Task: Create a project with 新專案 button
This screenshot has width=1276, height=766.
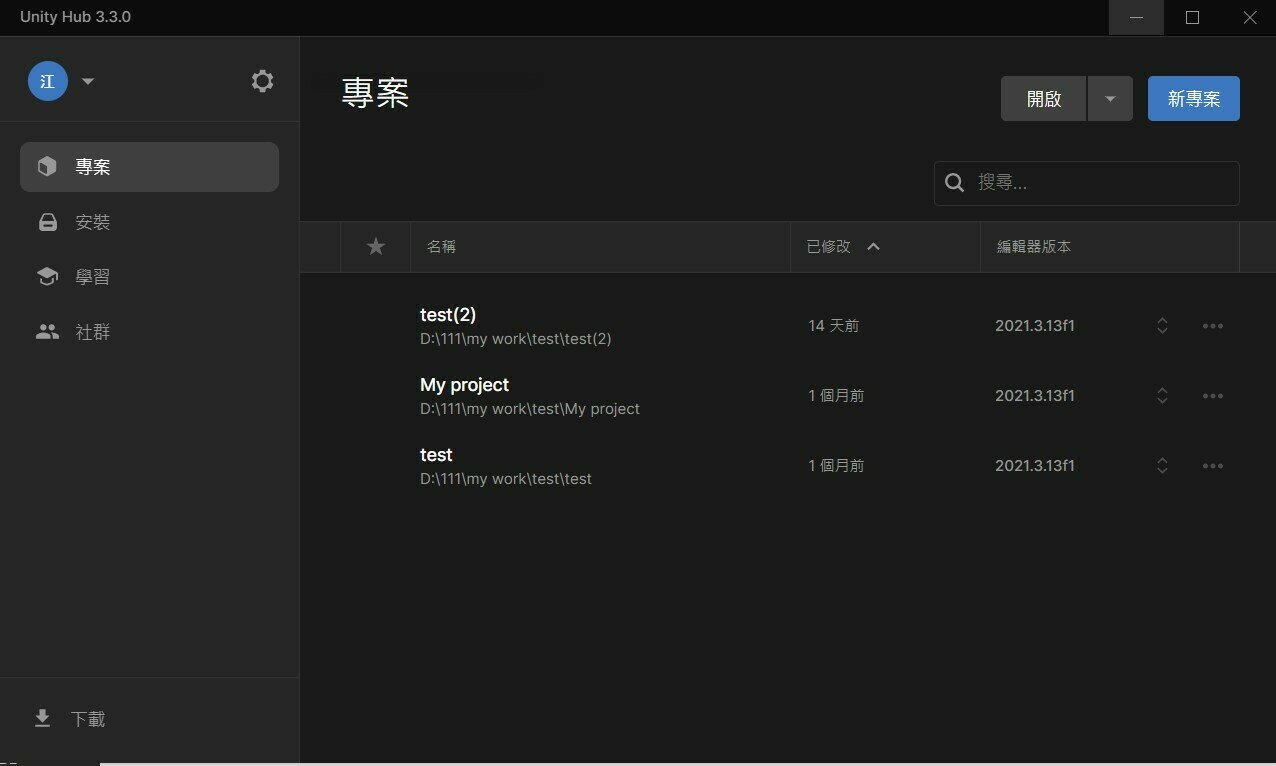Action: tap(1194, 99)
